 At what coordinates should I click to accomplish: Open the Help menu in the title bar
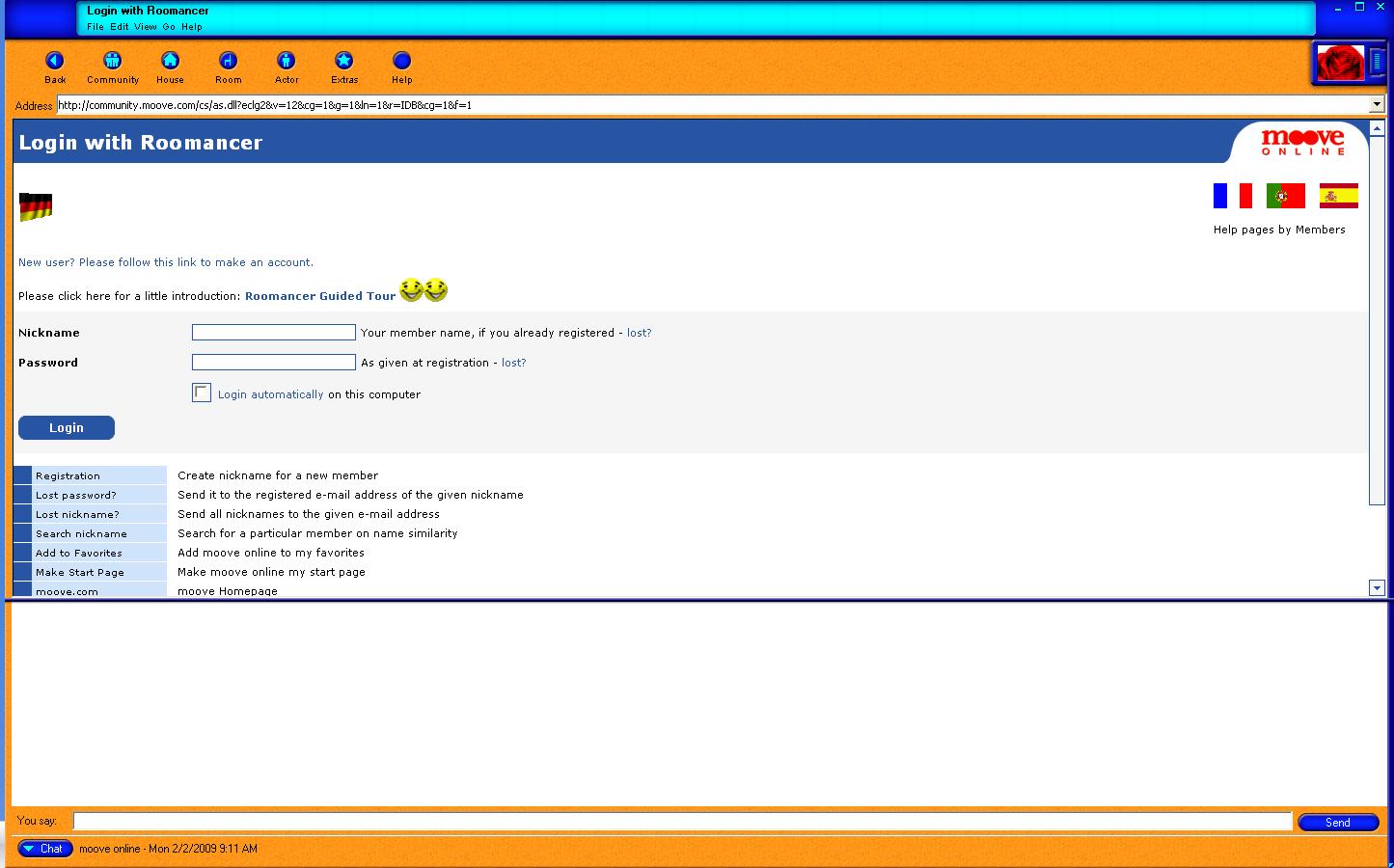pos(192,27)
